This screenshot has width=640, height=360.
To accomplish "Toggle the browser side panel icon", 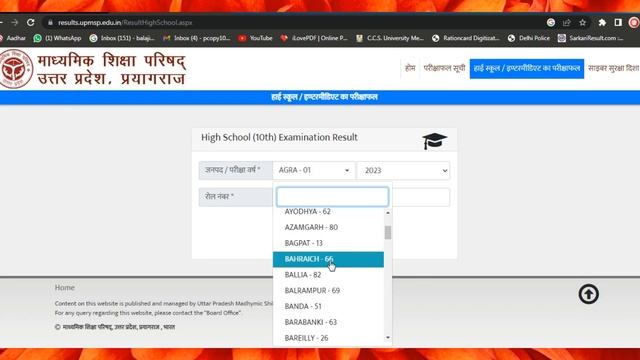I will point(618,23).
